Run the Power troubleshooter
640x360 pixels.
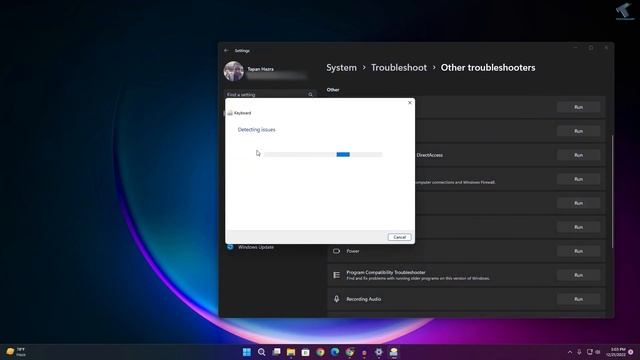point(578,251)
